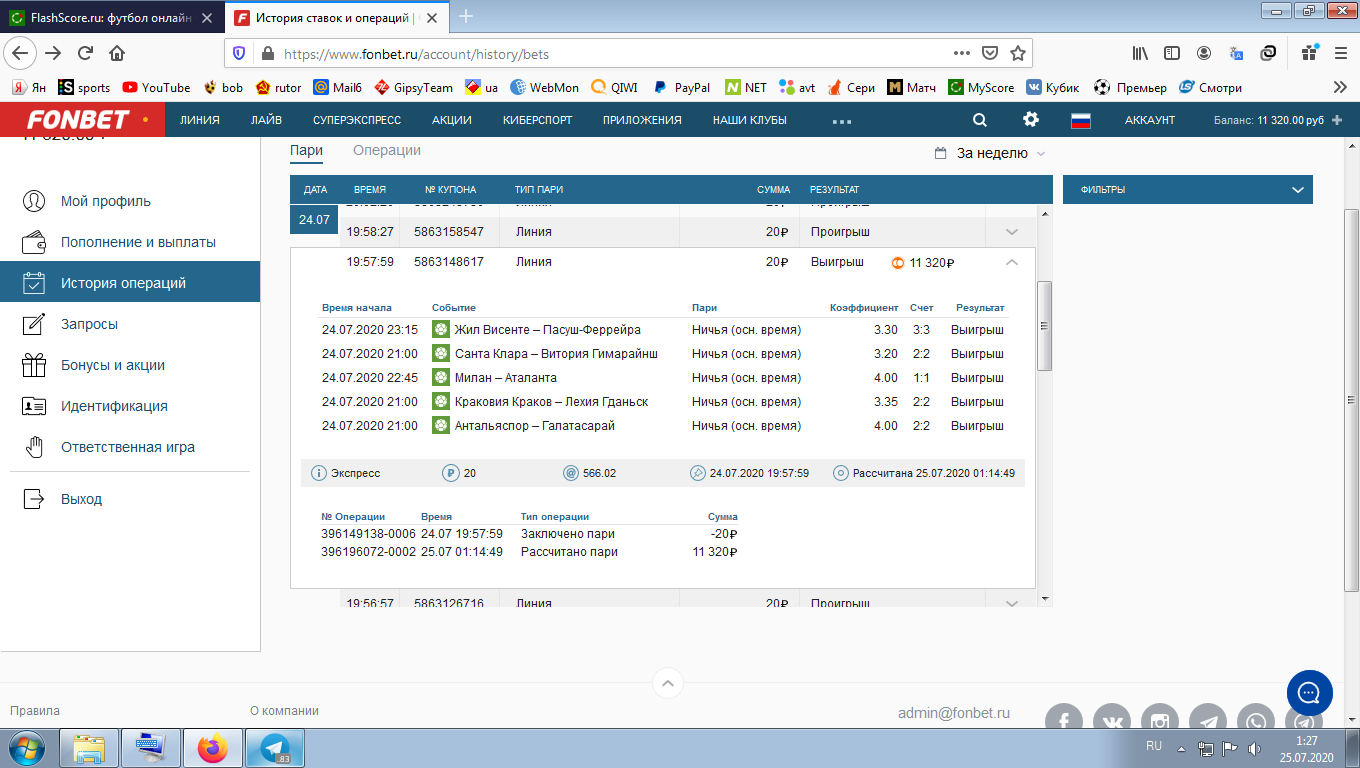The image size is (1360, 768).
Task: Go to СУПЕРЭКСПРЕСС section
Action: tap(357, 120)
